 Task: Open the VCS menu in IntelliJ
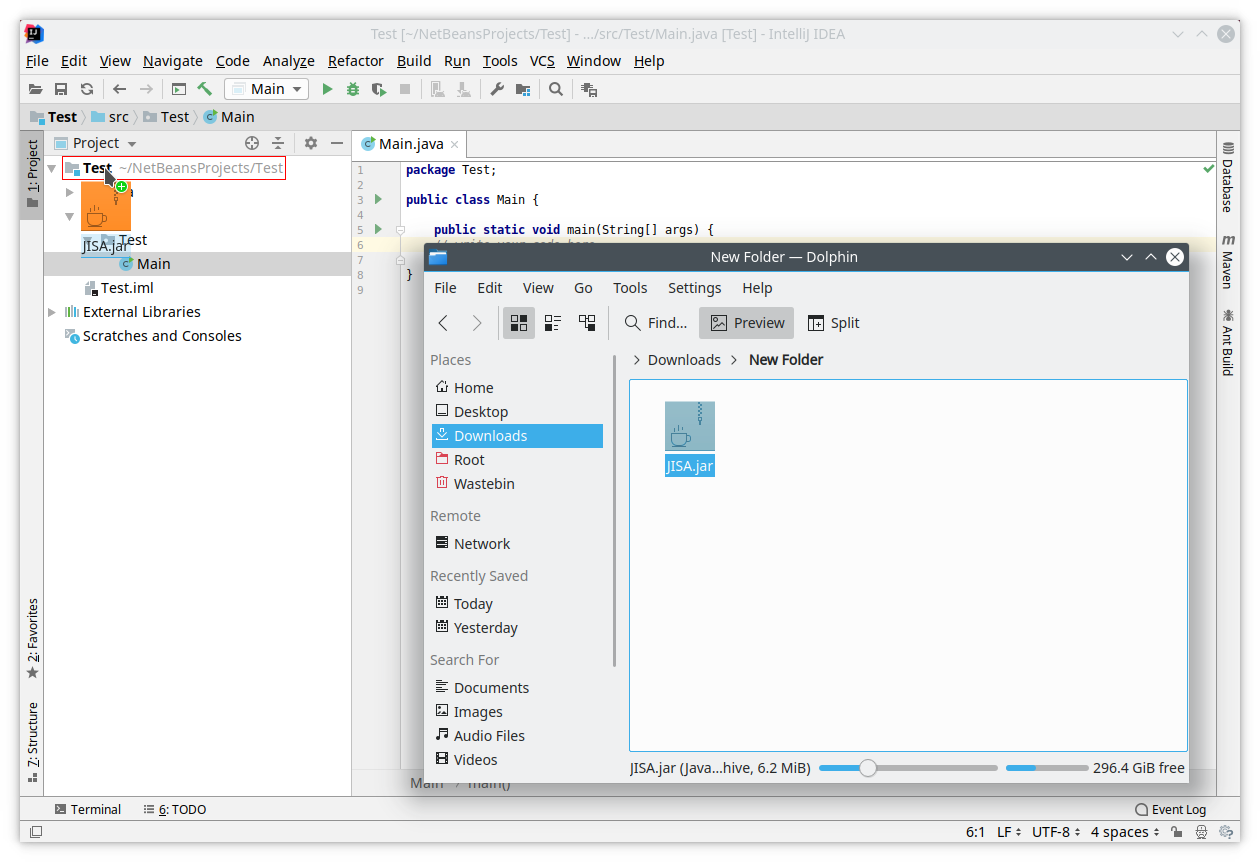tap(542, 61)
